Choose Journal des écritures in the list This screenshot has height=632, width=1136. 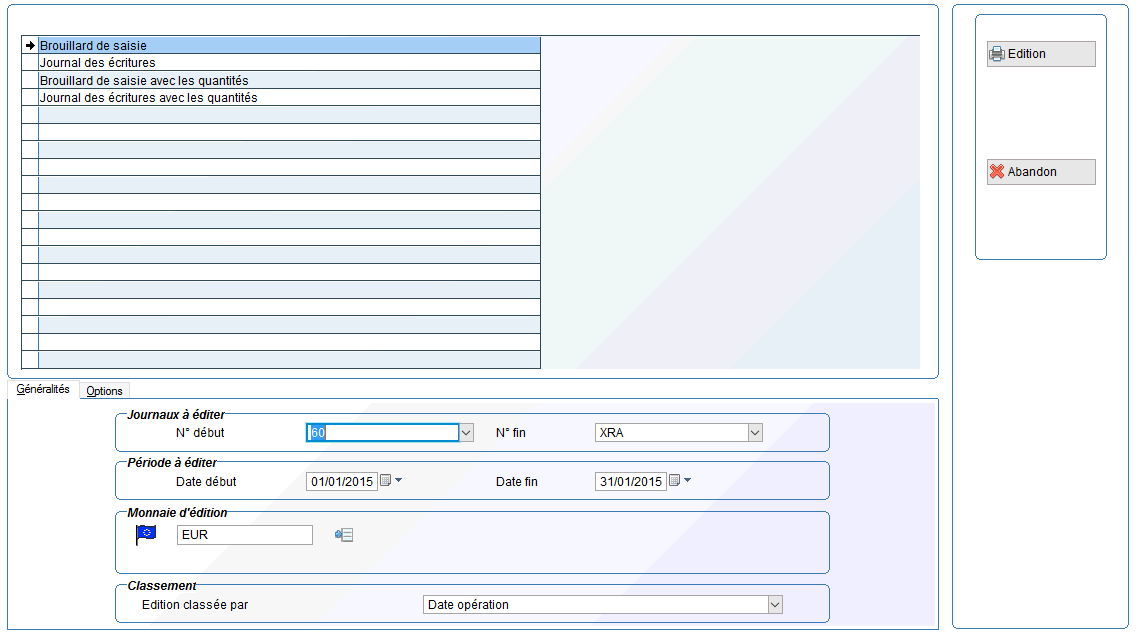[x=288, y=63]
